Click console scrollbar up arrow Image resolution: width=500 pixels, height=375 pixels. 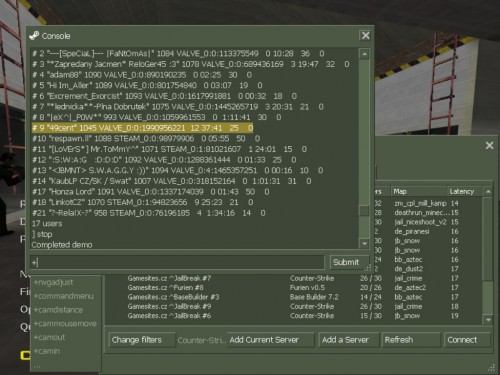(364, 54)
